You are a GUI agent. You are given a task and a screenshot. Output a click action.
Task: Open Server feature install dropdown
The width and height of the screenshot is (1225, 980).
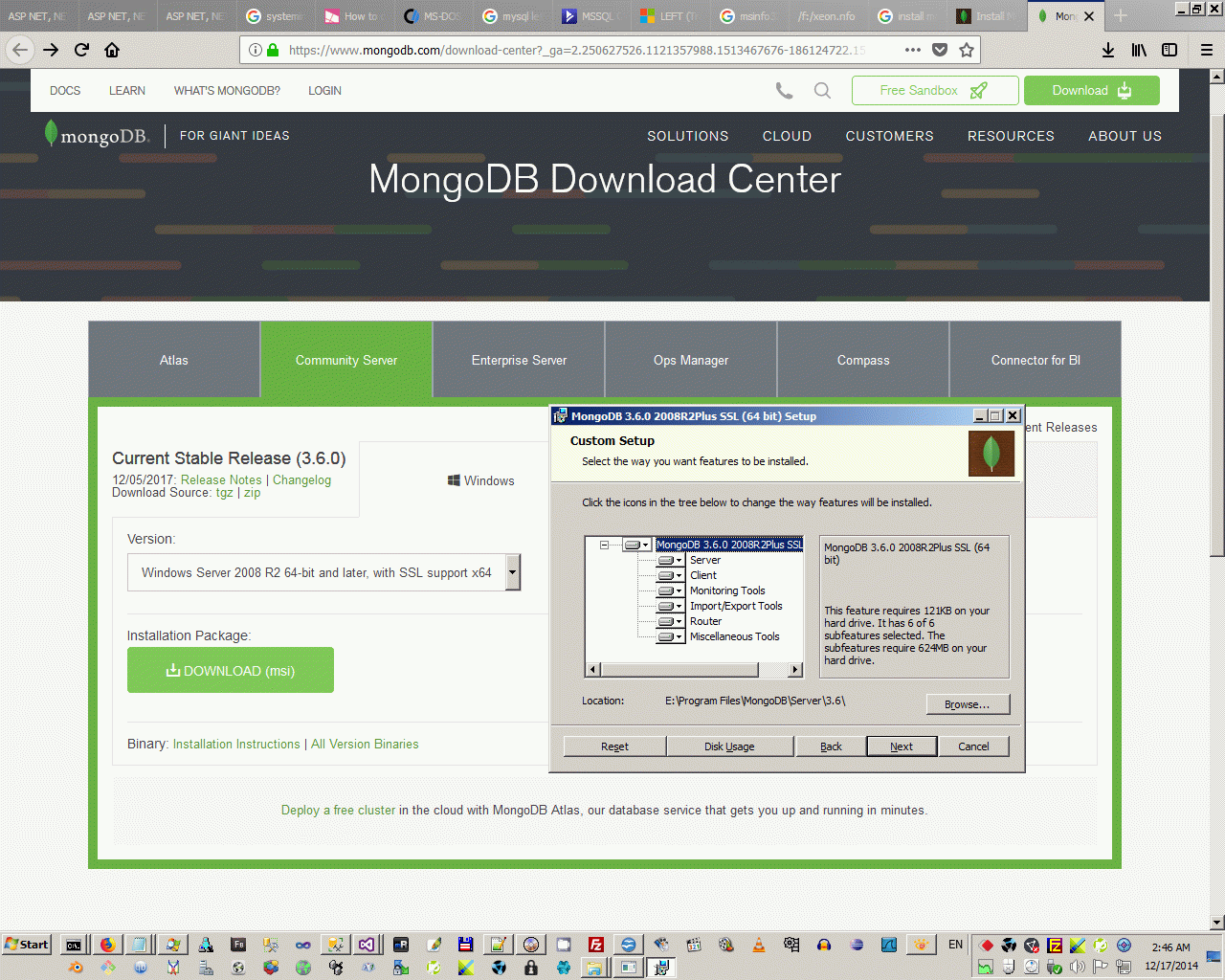[670, 561]
